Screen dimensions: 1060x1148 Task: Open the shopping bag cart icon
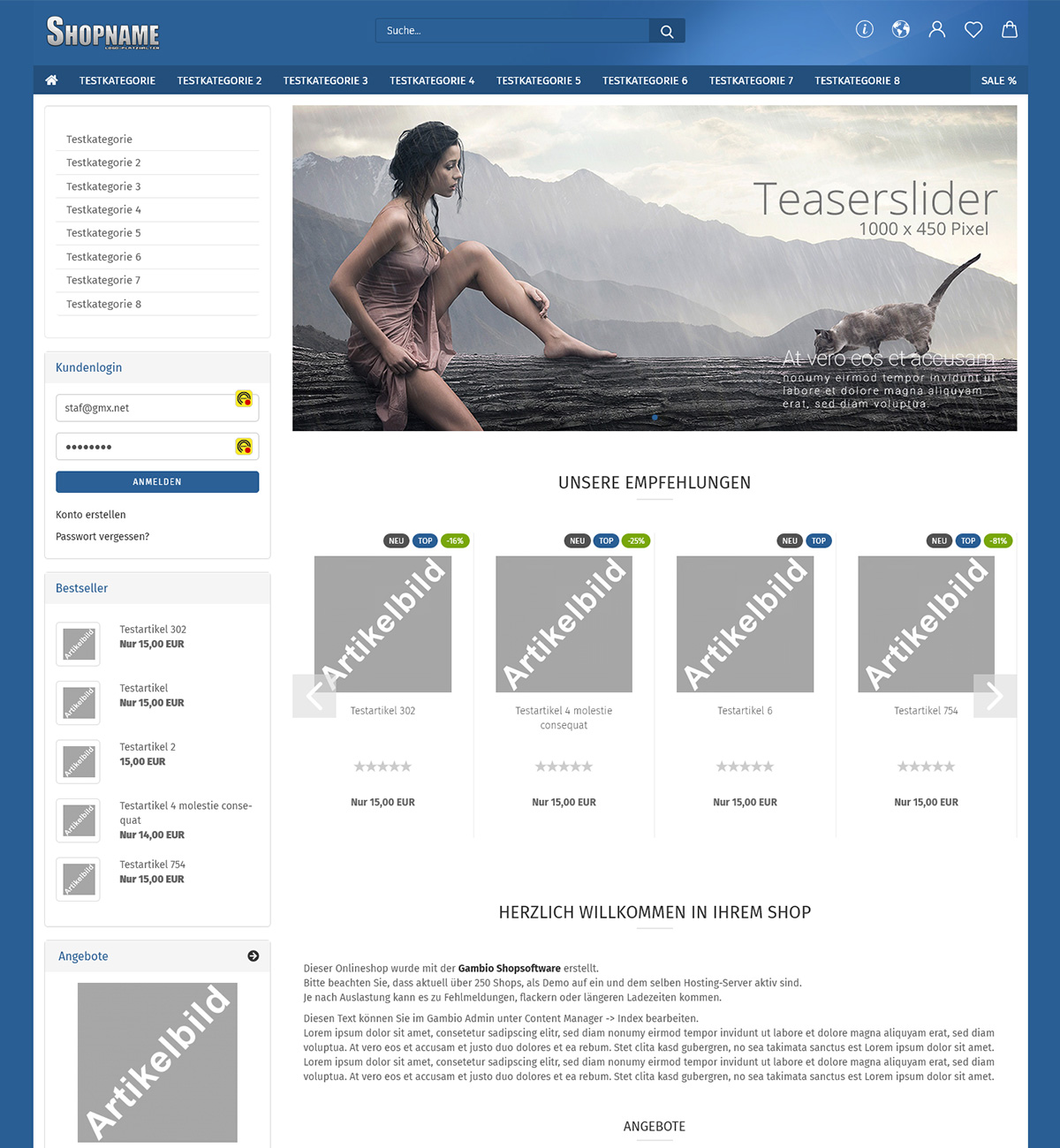click(1010, 29)
